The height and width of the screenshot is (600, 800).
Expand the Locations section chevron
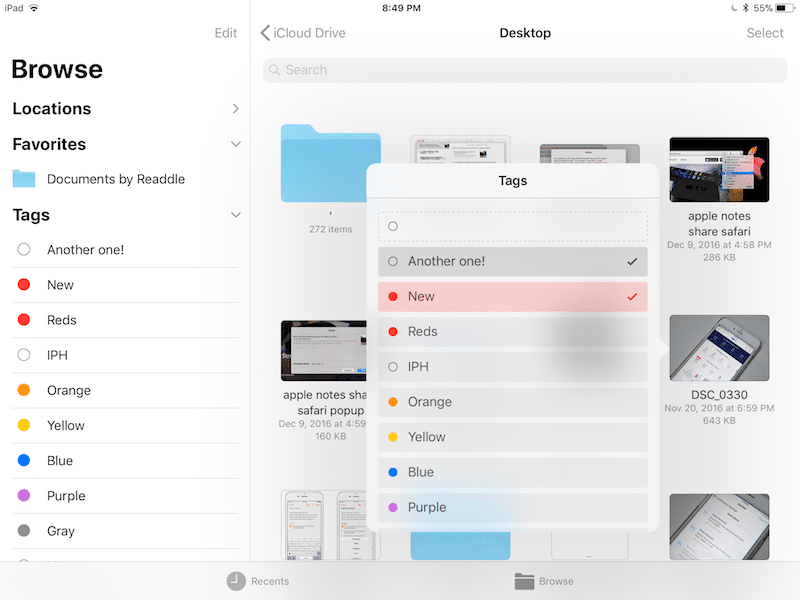click(x=235, y=109)
